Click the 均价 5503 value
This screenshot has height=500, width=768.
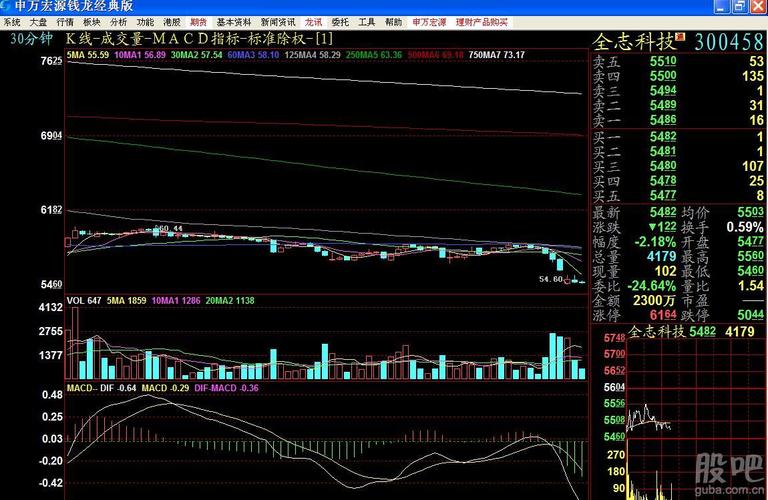(x=750, y=213)
